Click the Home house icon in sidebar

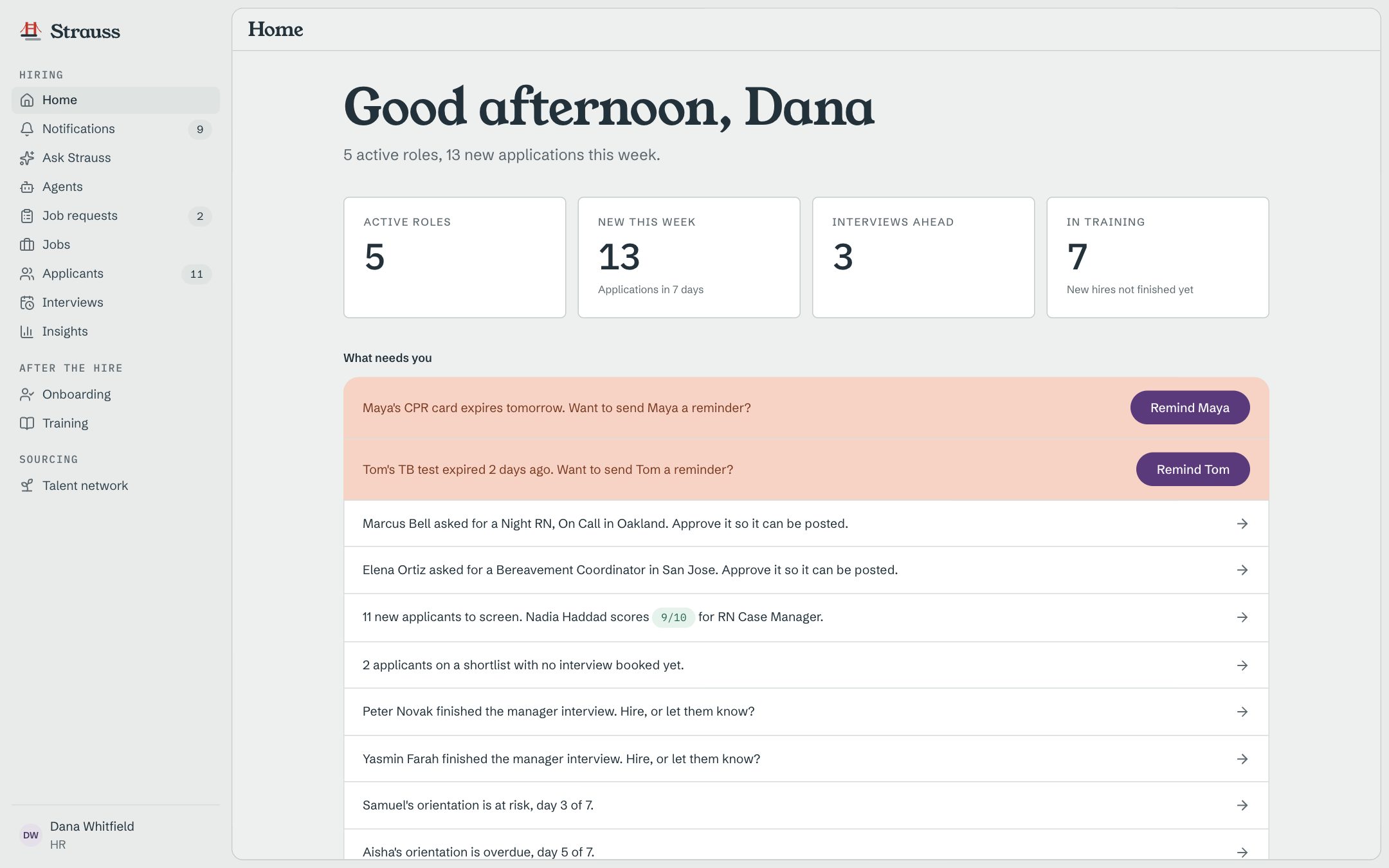(27, 100)
